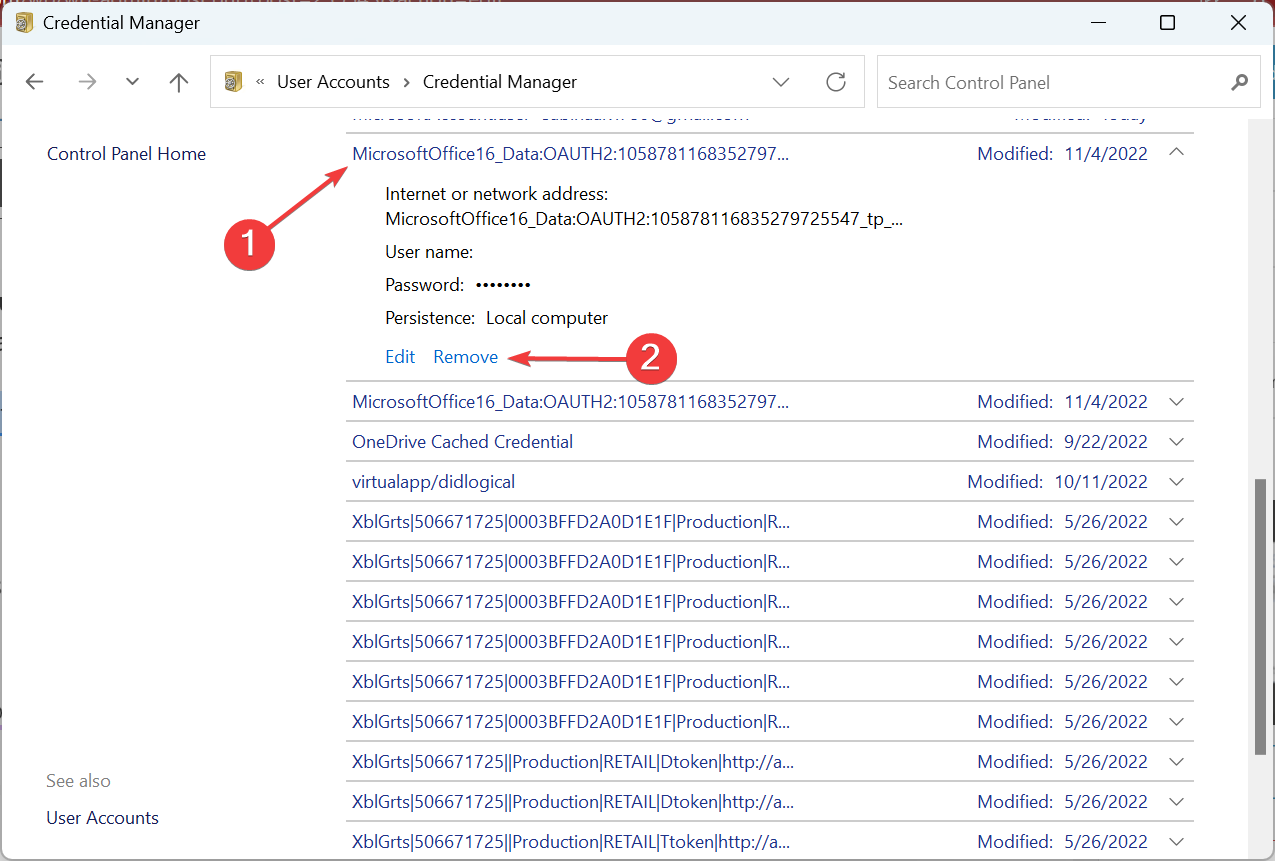Screen dimensions: 1275x861
Task: Expand the collapsed MicrosoftOffice16_Data credential via its chevron
Action: 1176,402
